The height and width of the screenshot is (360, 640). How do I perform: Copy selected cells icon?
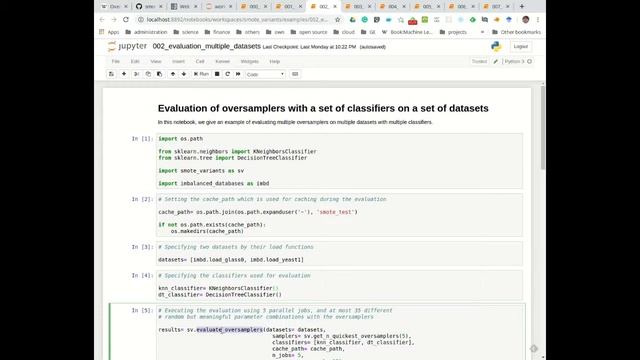coord(148,74)
